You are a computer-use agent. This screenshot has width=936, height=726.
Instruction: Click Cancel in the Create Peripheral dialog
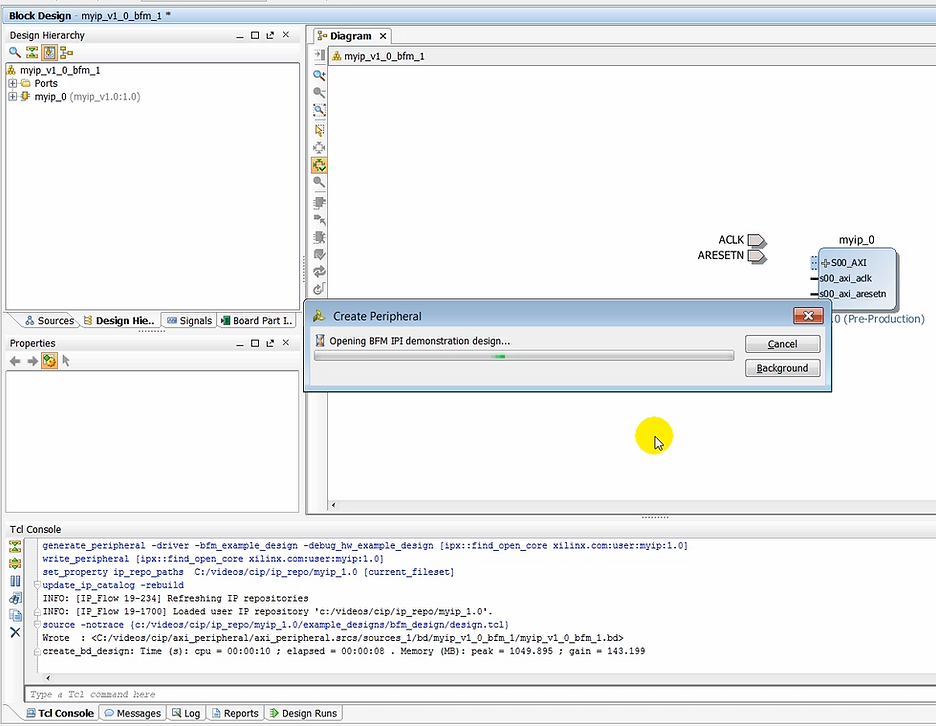(782, 344)
